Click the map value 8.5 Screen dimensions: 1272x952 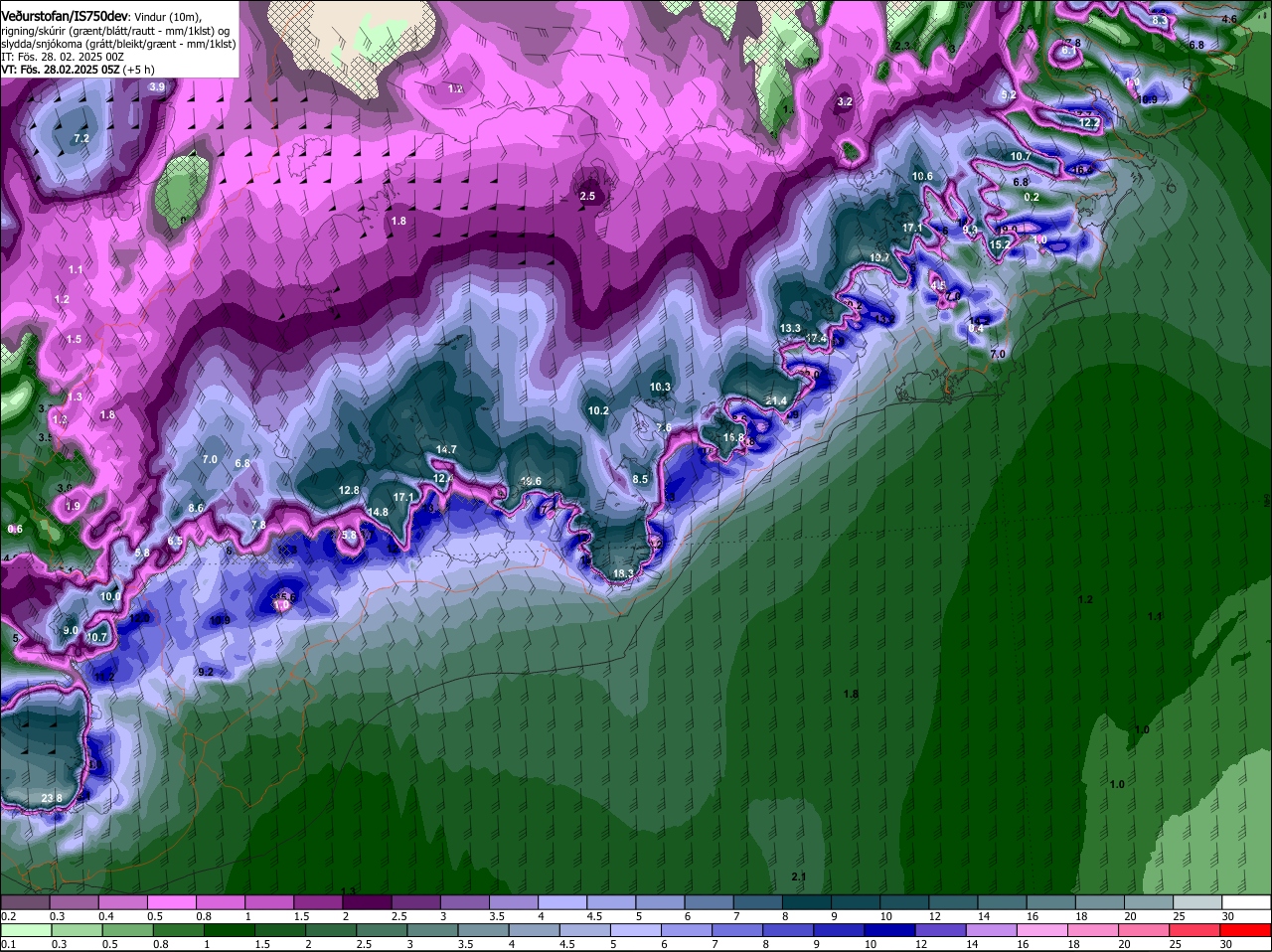click(x=640, y=479)
